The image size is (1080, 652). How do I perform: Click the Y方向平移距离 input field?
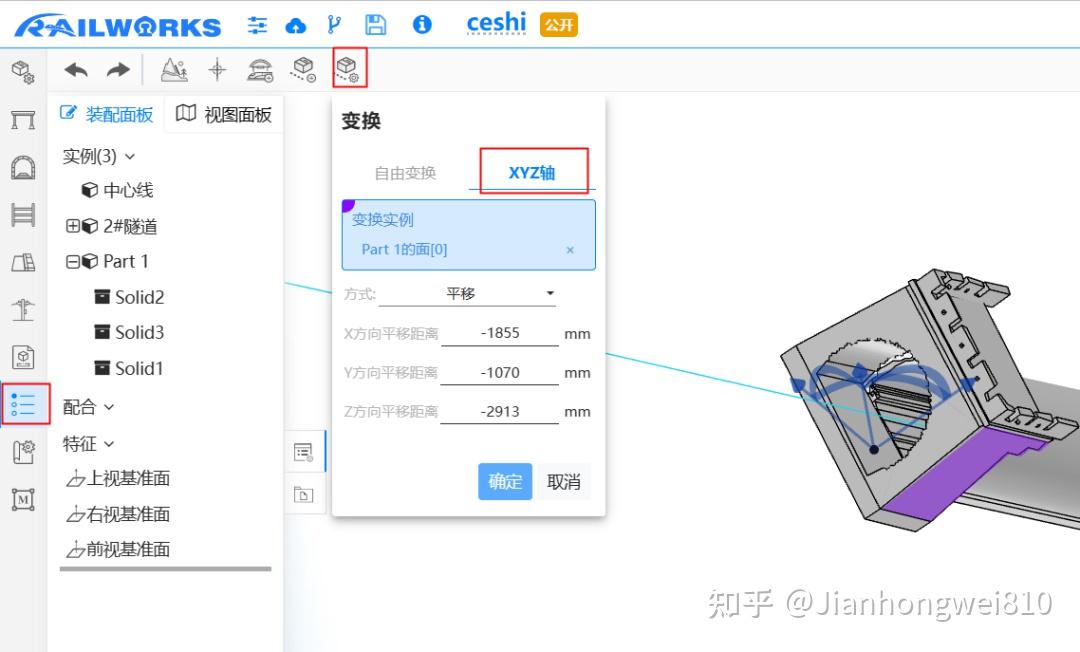[500, 372]
